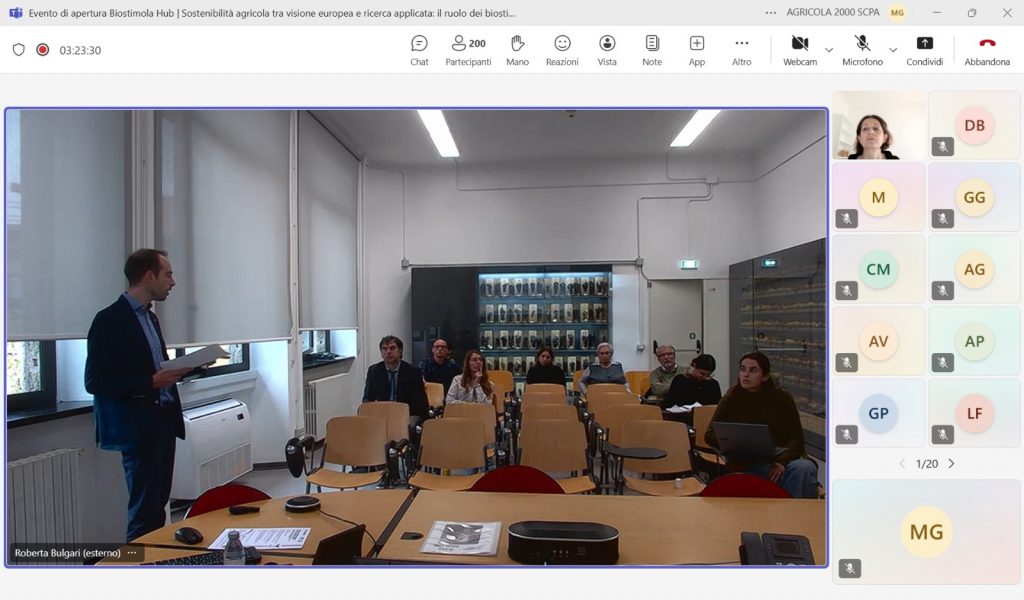
Task: Share screen with Condividi button
Action: coord(925,49)
